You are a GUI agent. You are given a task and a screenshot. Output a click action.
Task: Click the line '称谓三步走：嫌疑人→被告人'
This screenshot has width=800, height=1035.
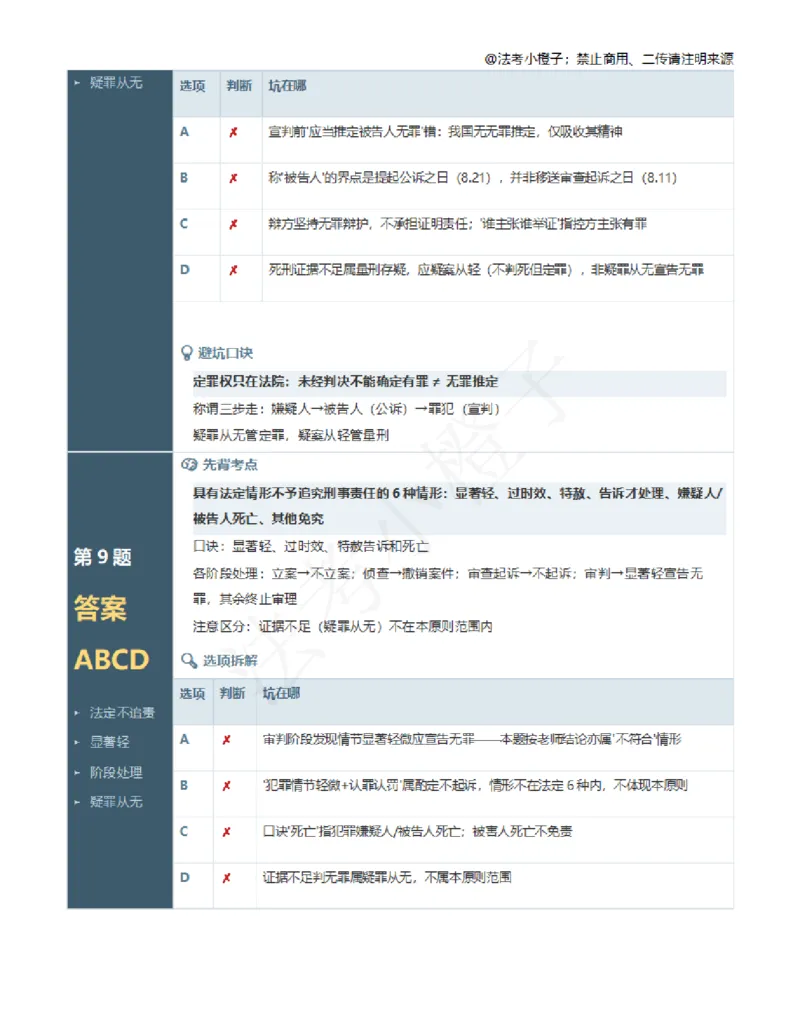(346, 409)
